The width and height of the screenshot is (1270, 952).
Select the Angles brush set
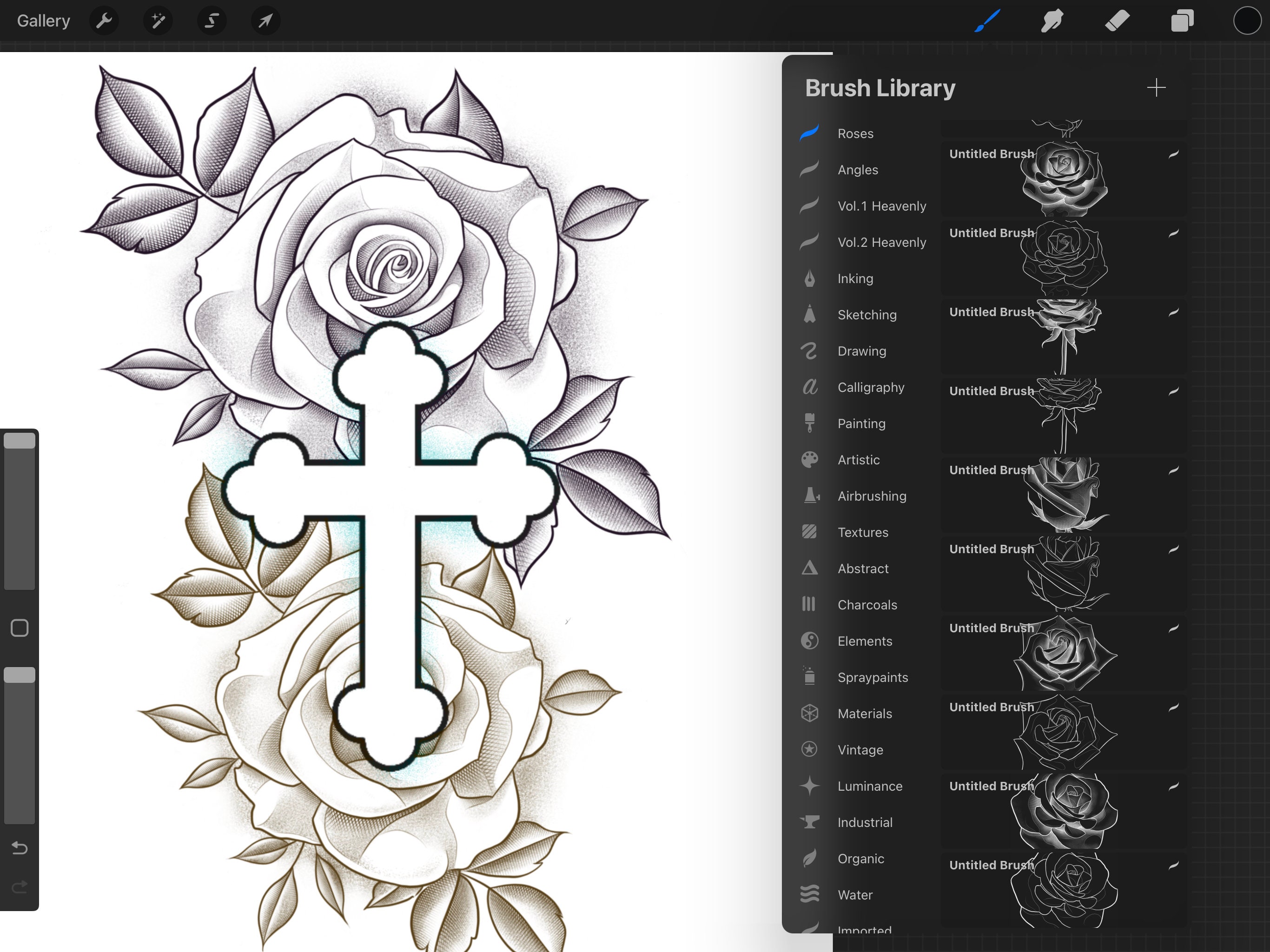pos(858,170)
